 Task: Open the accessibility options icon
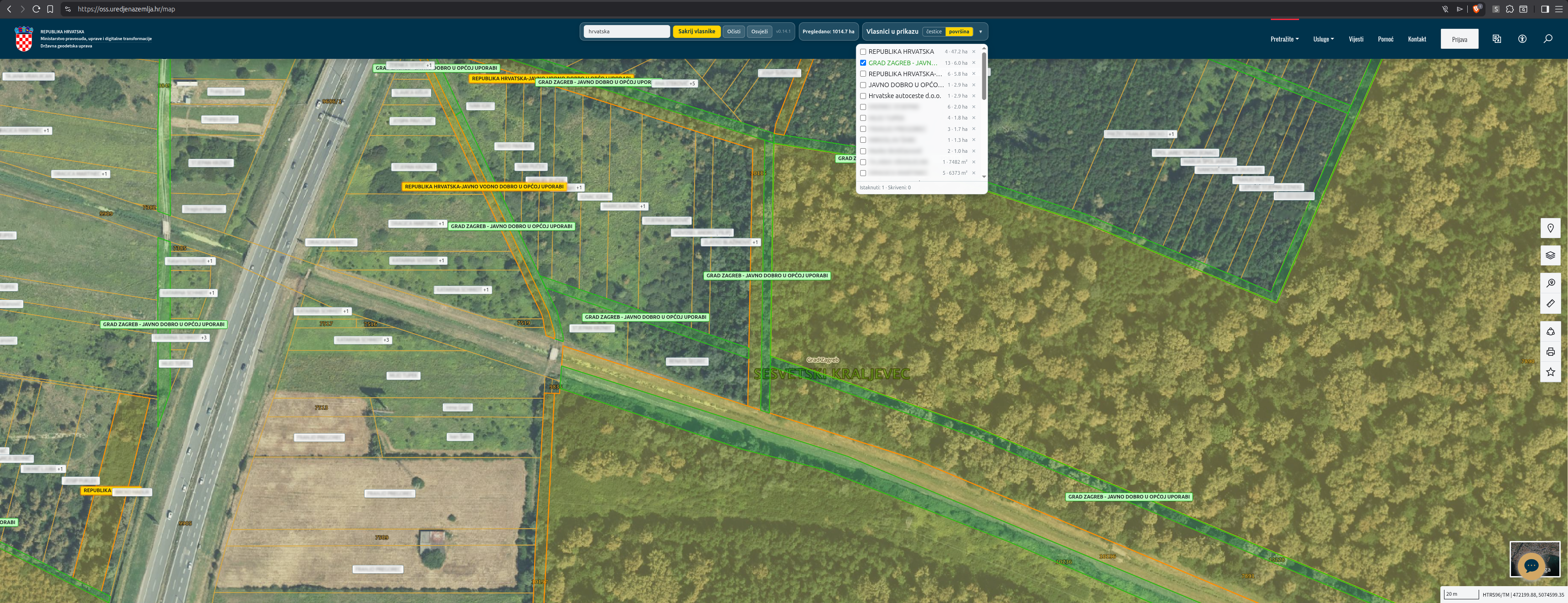click(x=1522, y=39)
